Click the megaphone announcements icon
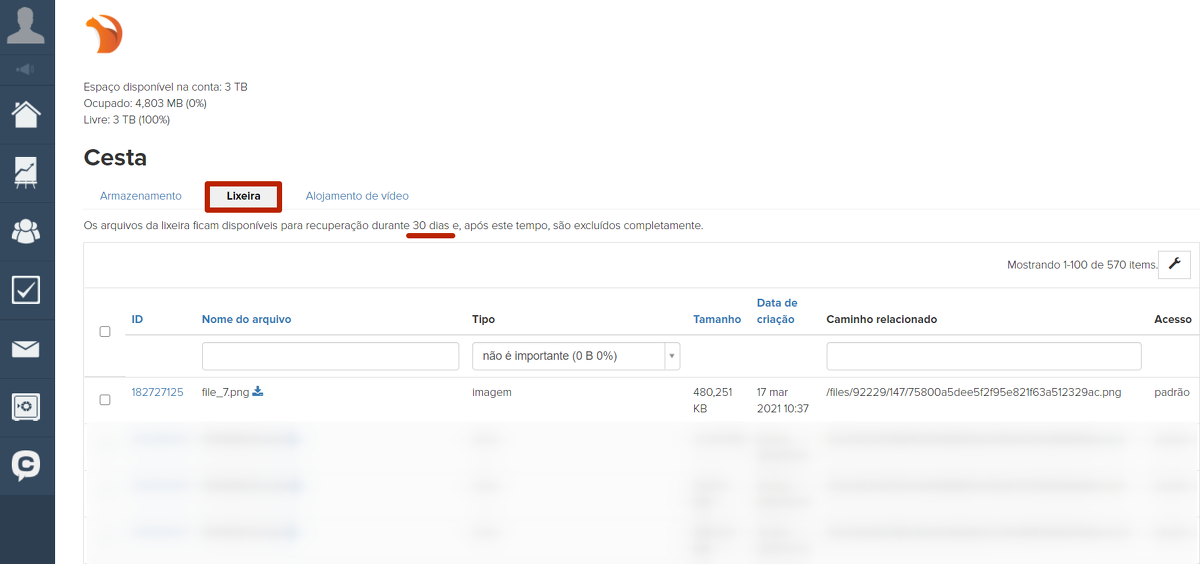Viewport: 1200px width, 564px height. [x=27, y=69]
